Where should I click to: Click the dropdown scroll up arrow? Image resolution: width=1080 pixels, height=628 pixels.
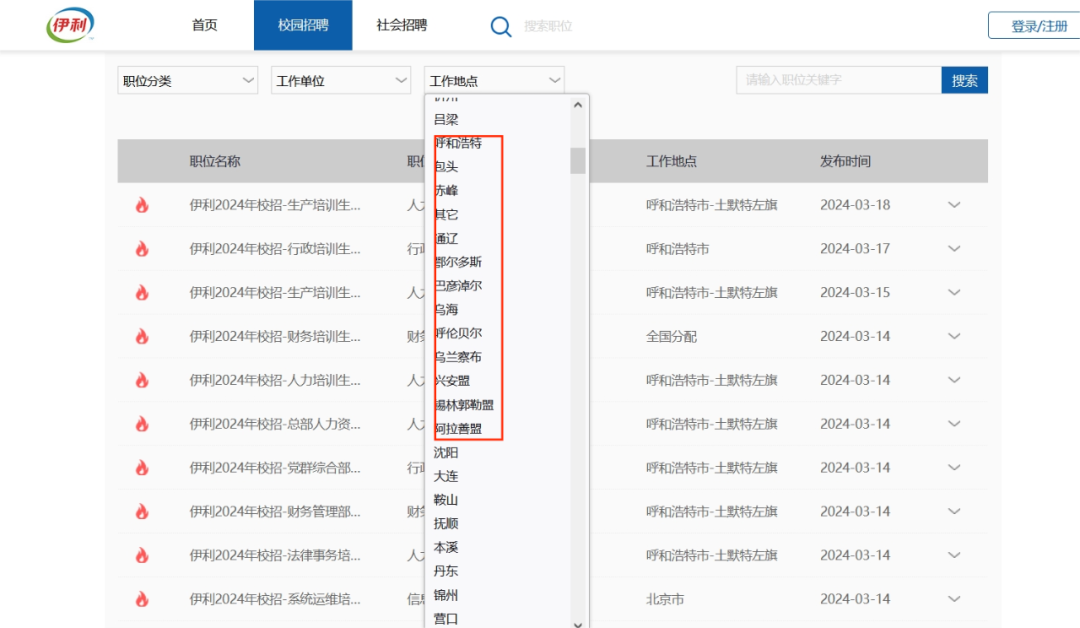coord(578,105)
